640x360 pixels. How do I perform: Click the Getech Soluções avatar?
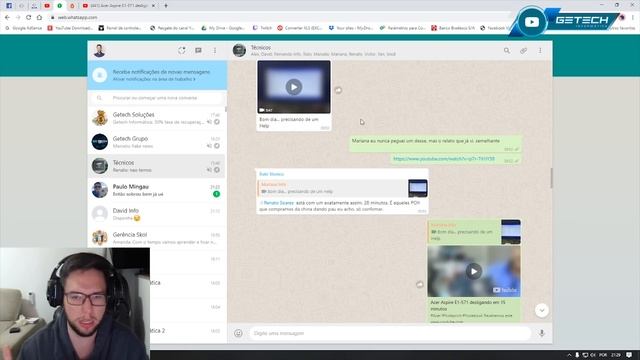(100, 118)
